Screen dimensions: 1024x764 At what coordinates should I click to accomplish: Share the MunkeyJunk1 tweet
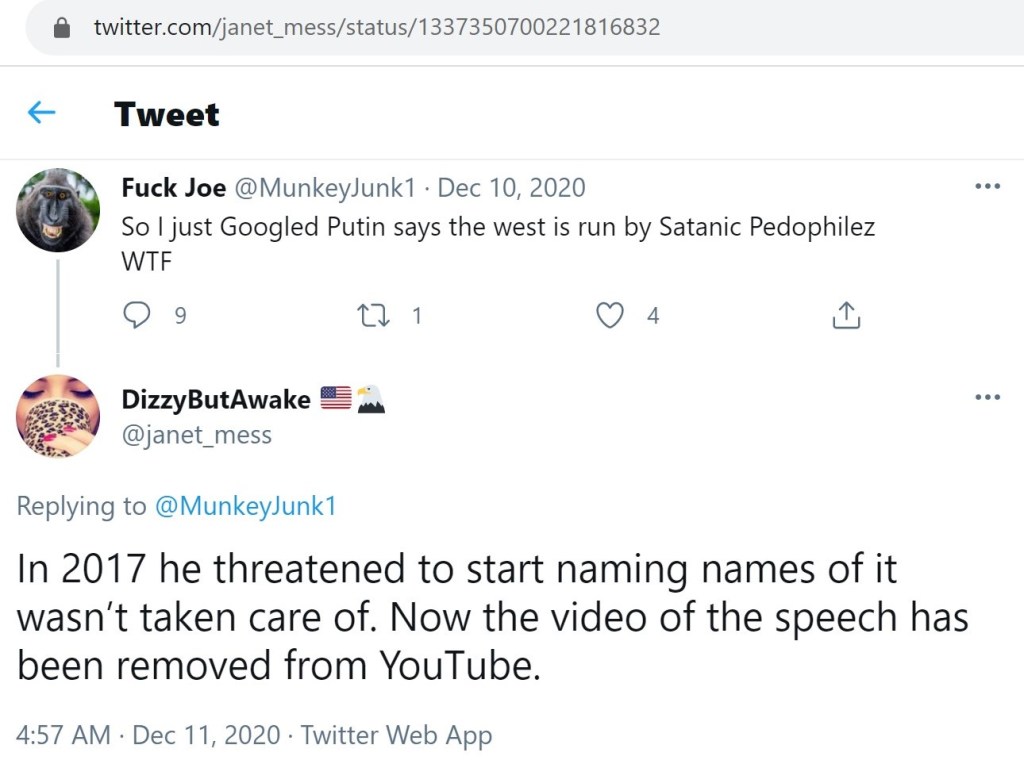[x=845, y=316]
